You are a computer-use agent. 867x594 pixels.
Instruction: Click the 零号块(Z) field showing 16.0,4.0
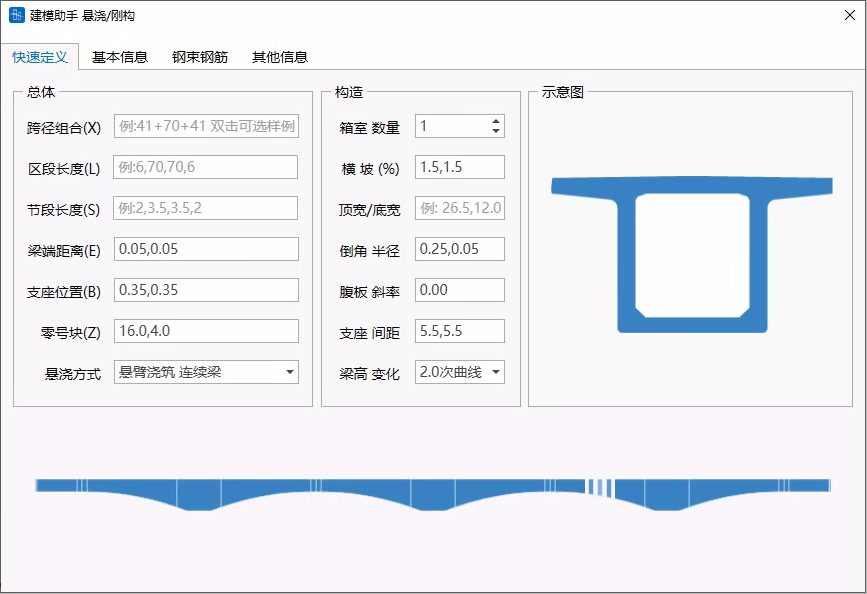point(206,331)
